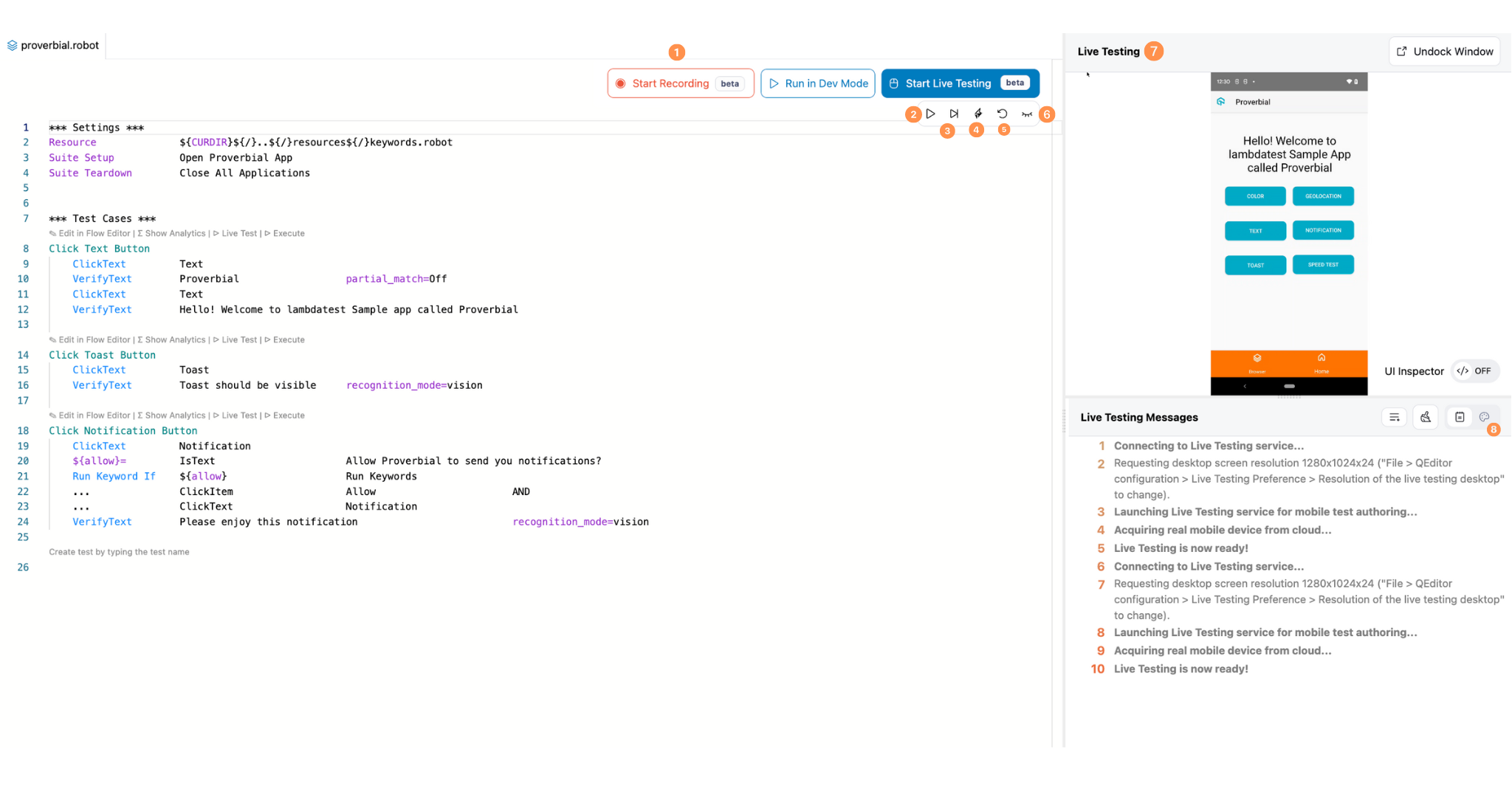Tap the Android back arrow on the device
Screen dimensions: 1512x794
coord(1245,386)
